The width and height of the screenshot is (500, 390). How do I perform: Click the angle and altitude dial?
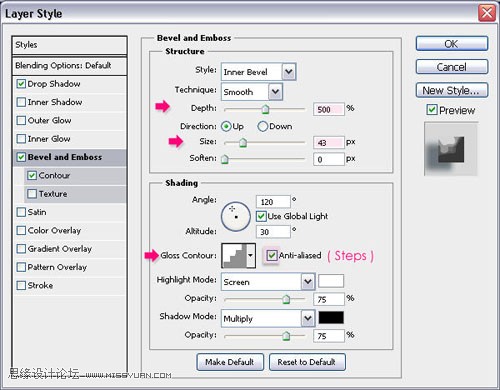click(x=236, y=217)
